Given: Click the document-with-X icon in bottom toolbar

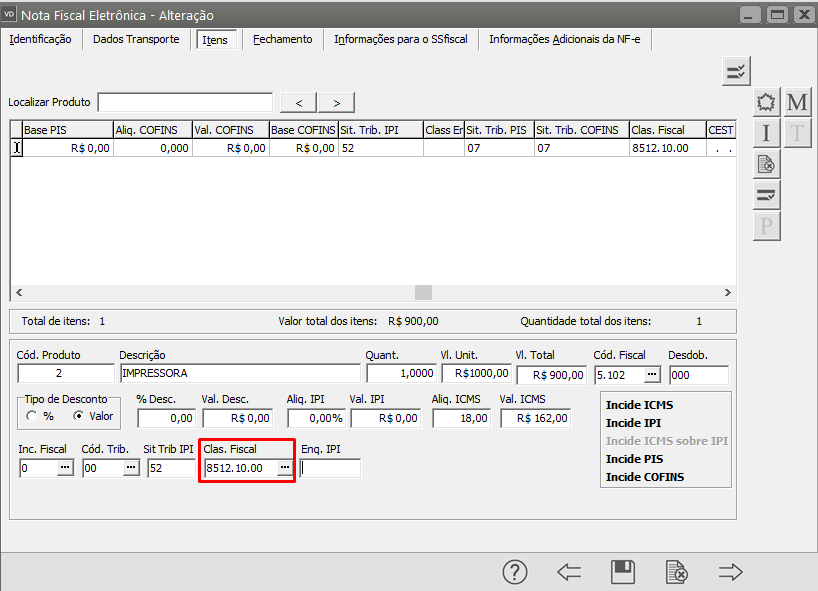Looking at the screenshot, I should coord(677,572).
